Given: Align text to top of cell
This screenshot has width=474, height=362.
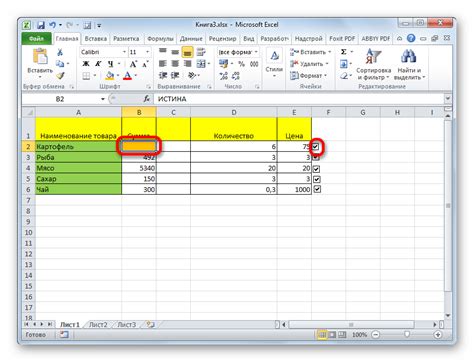Looking at the screenshot, I should coord(163,51).
